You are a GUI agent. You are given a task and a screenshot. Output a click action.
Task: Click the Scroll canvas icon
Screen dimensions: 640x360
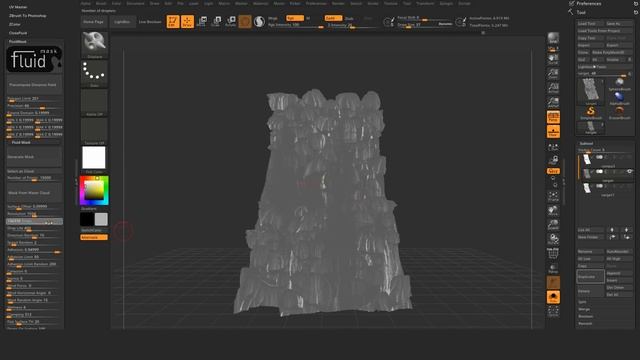pos(553,60)
